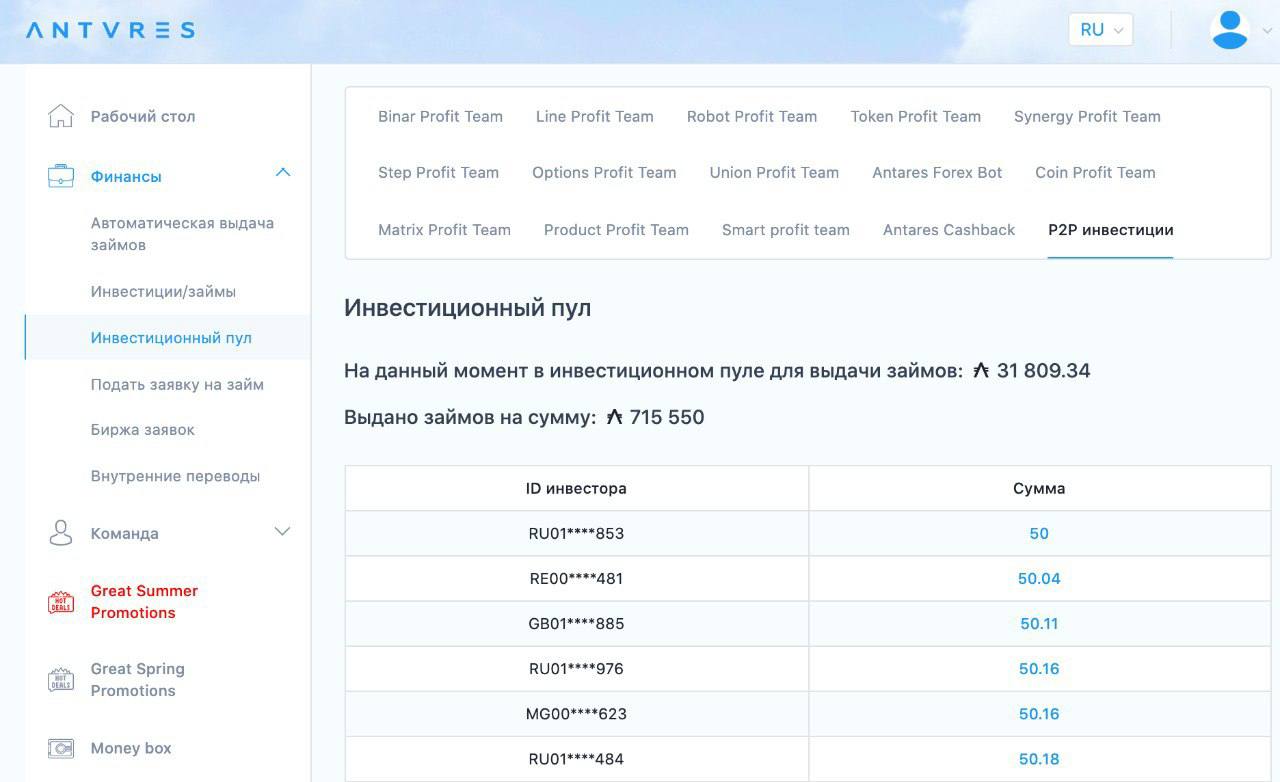The image size is (1280, 782).
Task: Switch to Token Profit Team tab
Action: [916, 116]
